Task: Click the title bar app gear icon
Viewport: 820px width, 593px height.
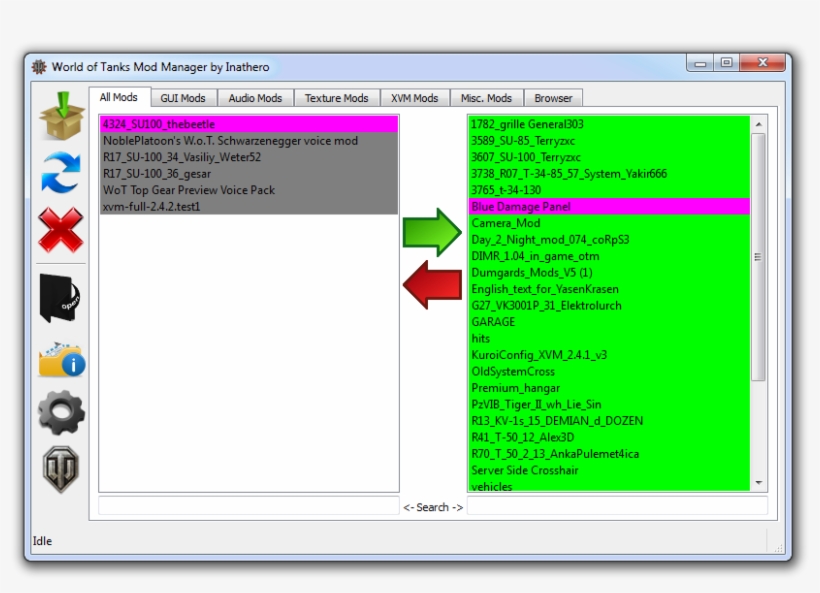Action: (x=39, y=67)
